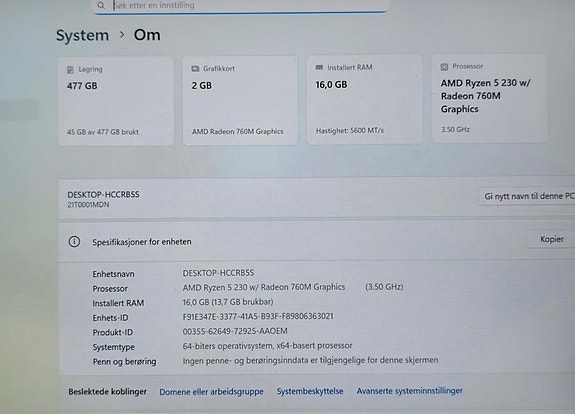Viewport: 575px width, 414px height.
Task: Go back to System in the breadcrumb
Action: (82, 36)
